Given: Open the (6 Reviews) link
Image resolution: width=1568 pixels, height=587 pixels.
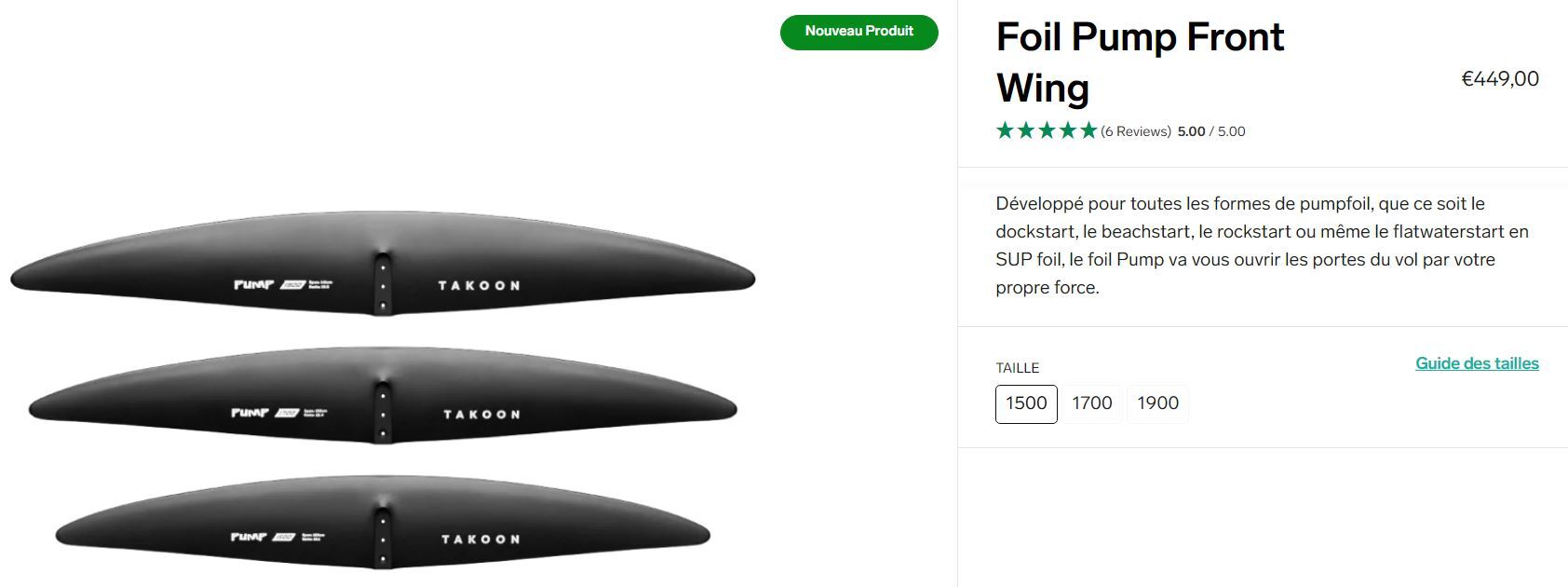Looking at the screenshot, I should [1135, 131].
